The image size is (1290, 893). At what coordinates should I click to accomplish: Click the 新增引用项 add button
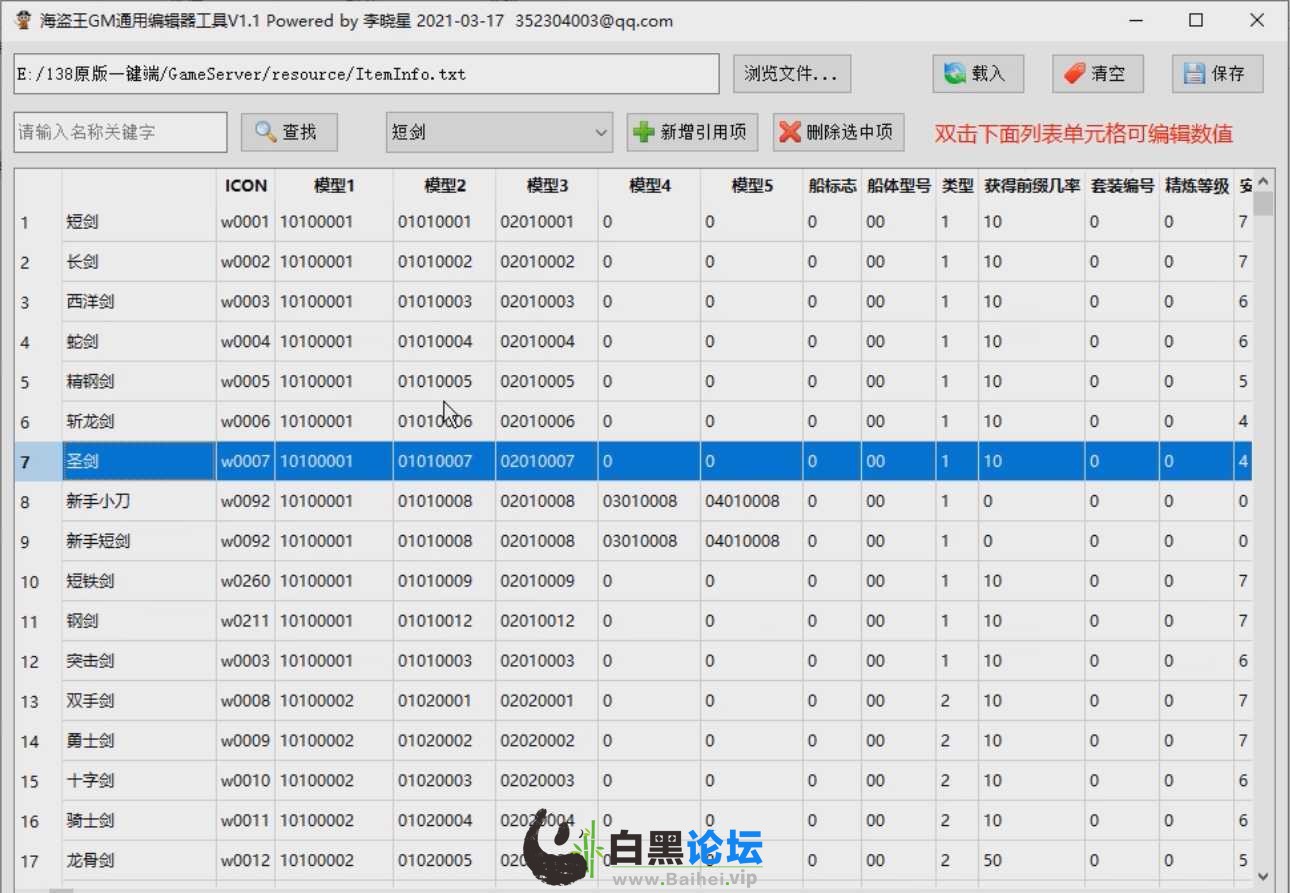(x=692, y=132)
